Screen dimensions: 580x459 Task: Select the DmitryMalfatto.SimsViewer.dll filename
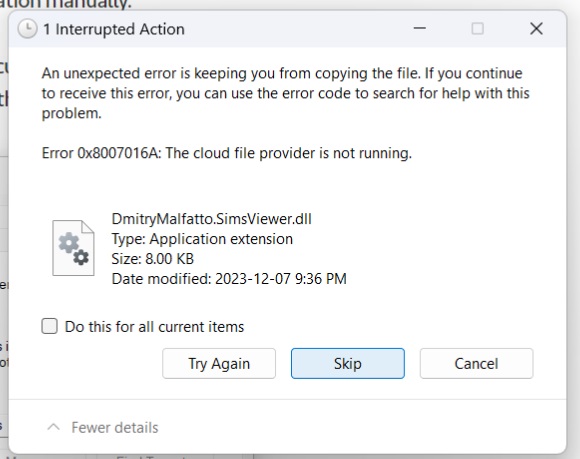point(212,219)
